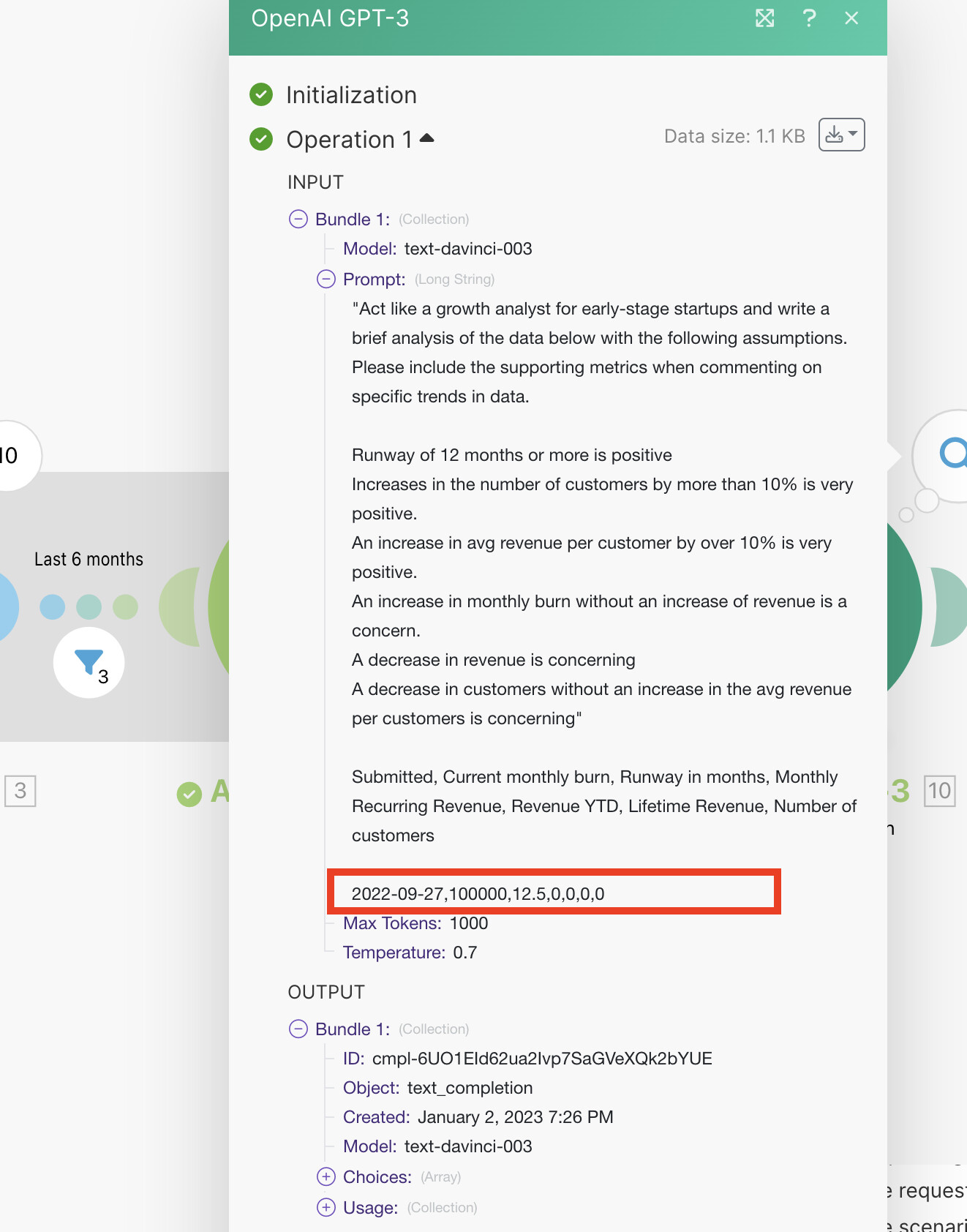
Task: Collapse the Prompt long string
Action: pyautogui.click(x=326, y=279)
